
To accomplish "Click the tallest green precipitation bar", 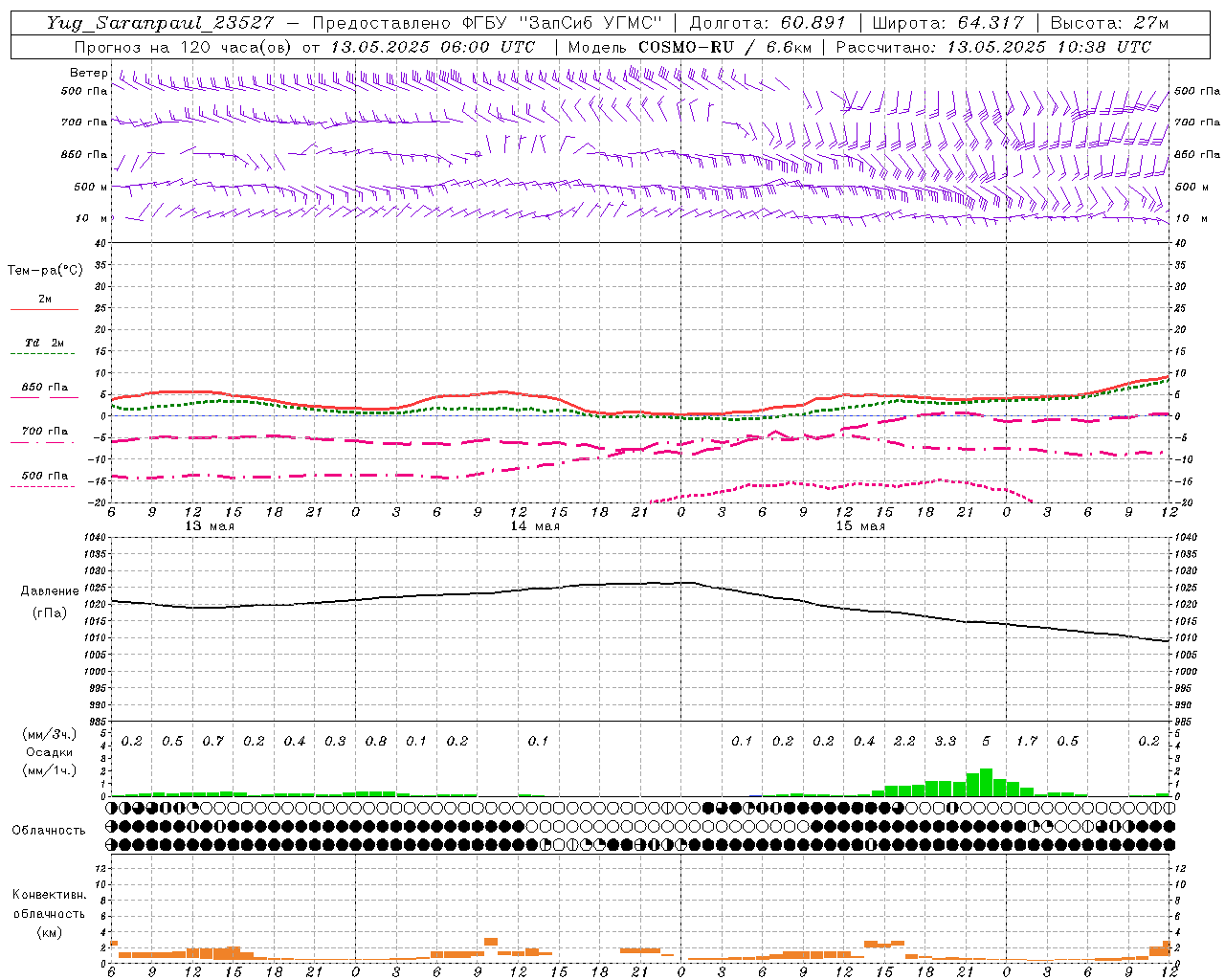I will pos(986,782).
